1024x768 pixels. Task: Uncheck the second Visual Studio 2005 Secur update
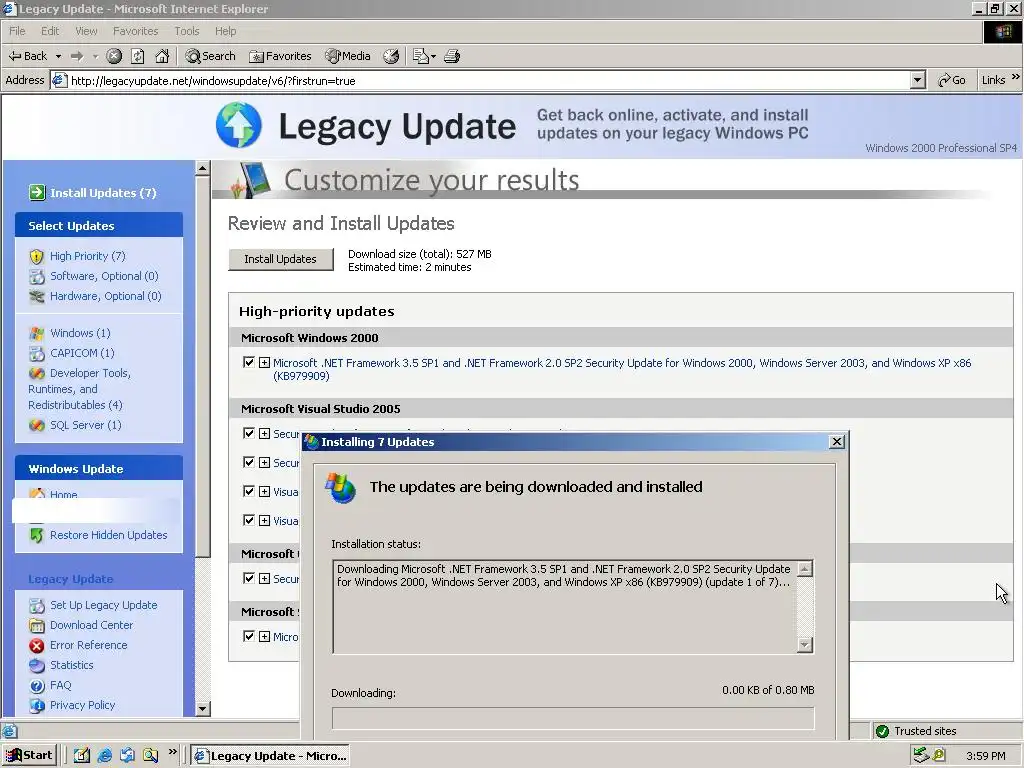[248, 462]
